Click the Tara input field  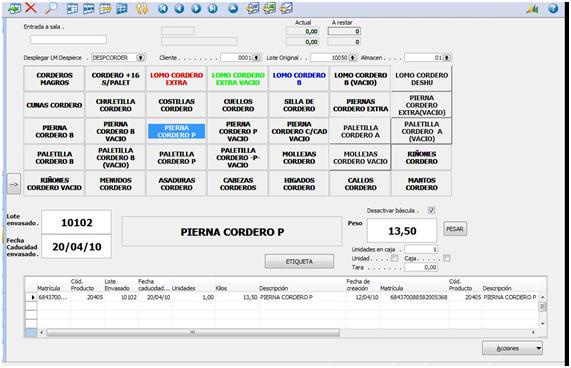[421, 267]
